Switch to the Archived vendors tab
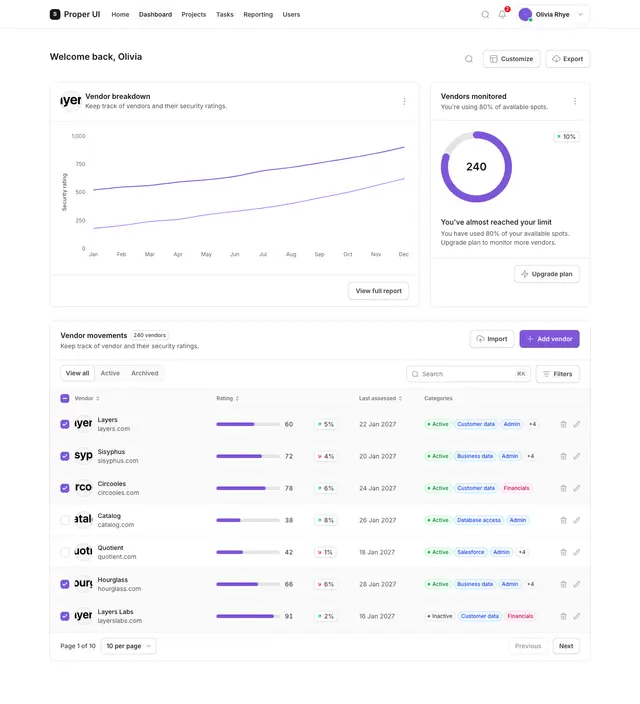 coord(145,373)
